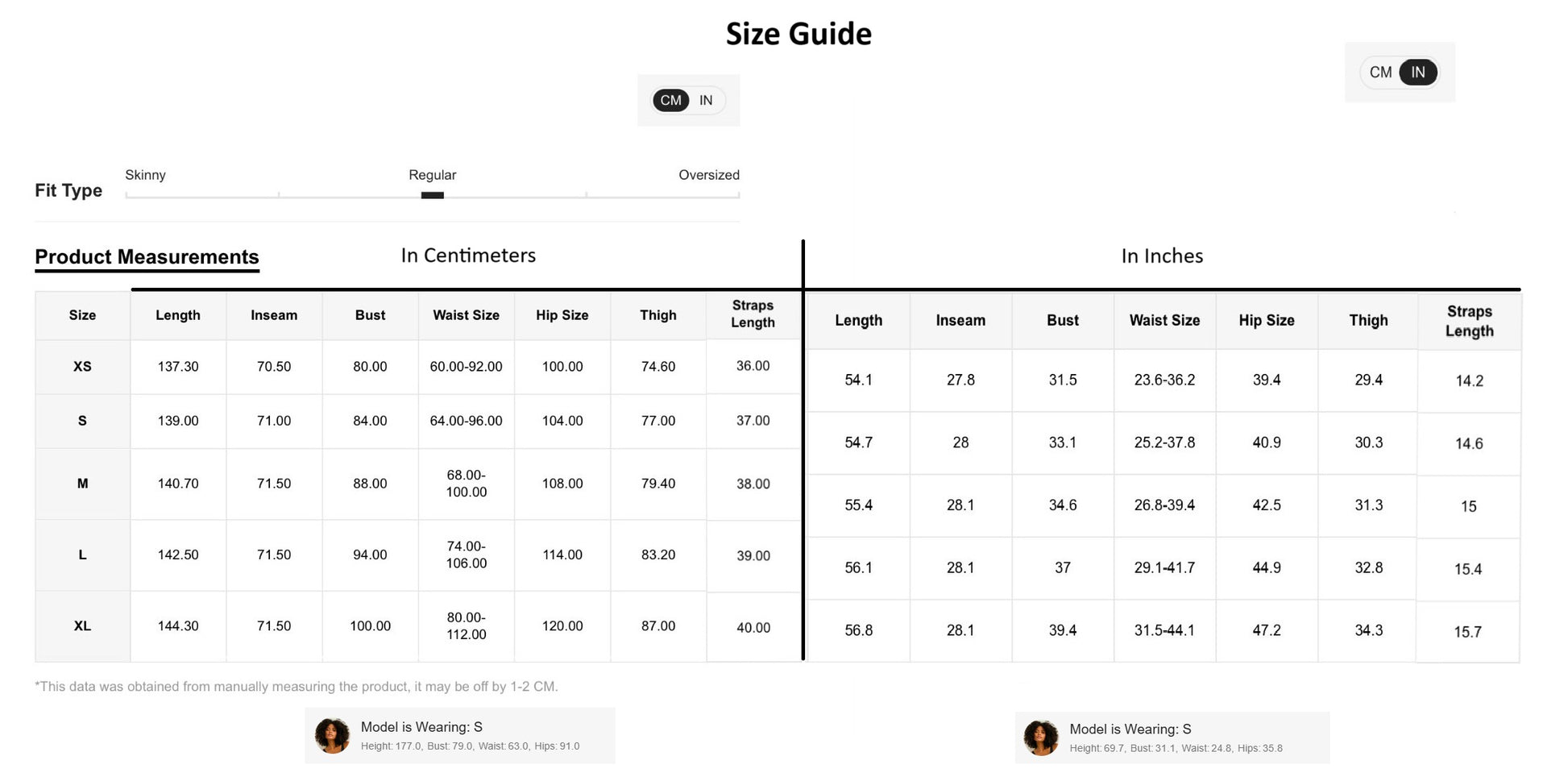
Task: Click the Inseam column header in centimeters table
Action: click(274, 315)
